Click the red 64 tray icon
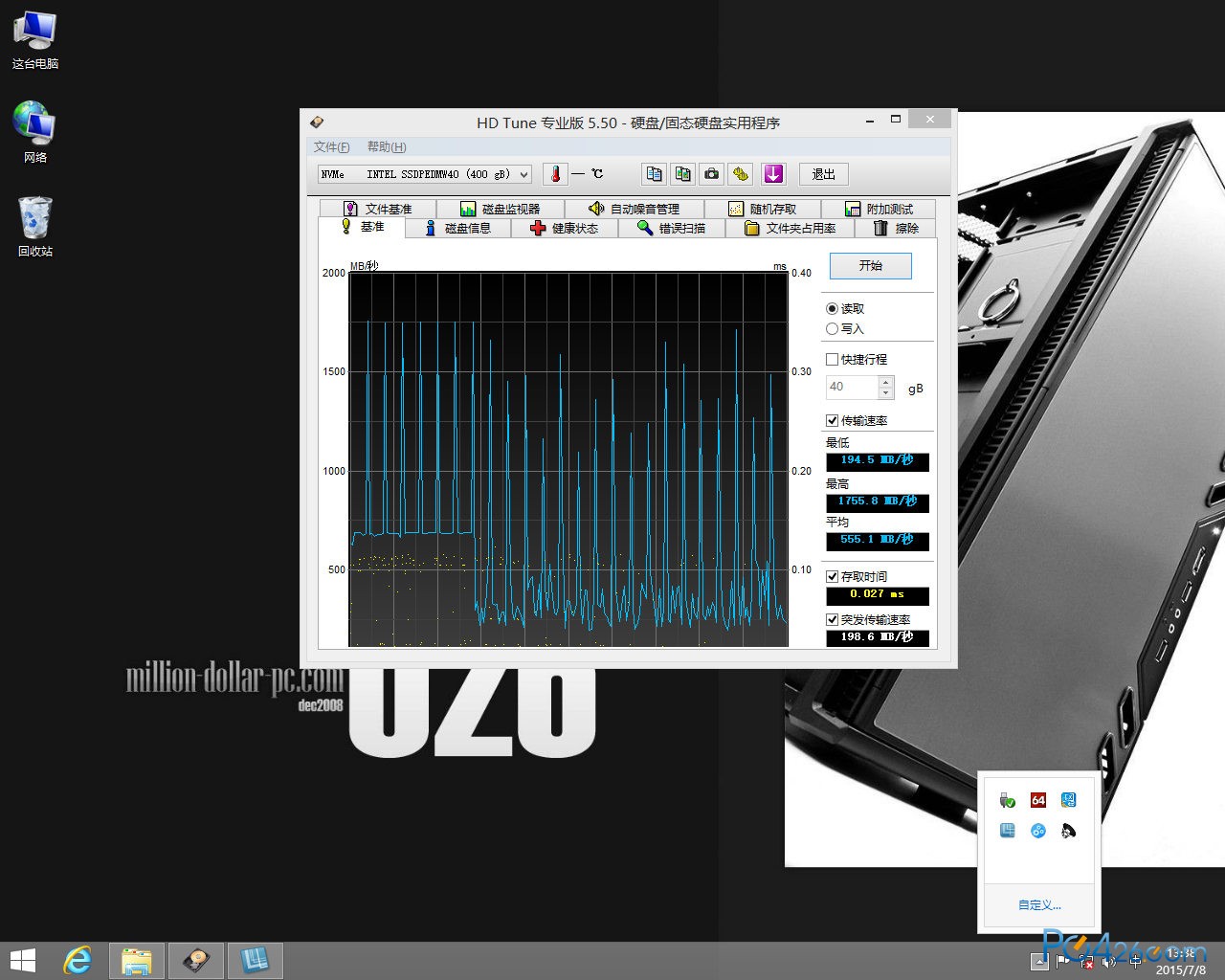The height and width of the screenshot is (980, 1225). point(1038,800)
